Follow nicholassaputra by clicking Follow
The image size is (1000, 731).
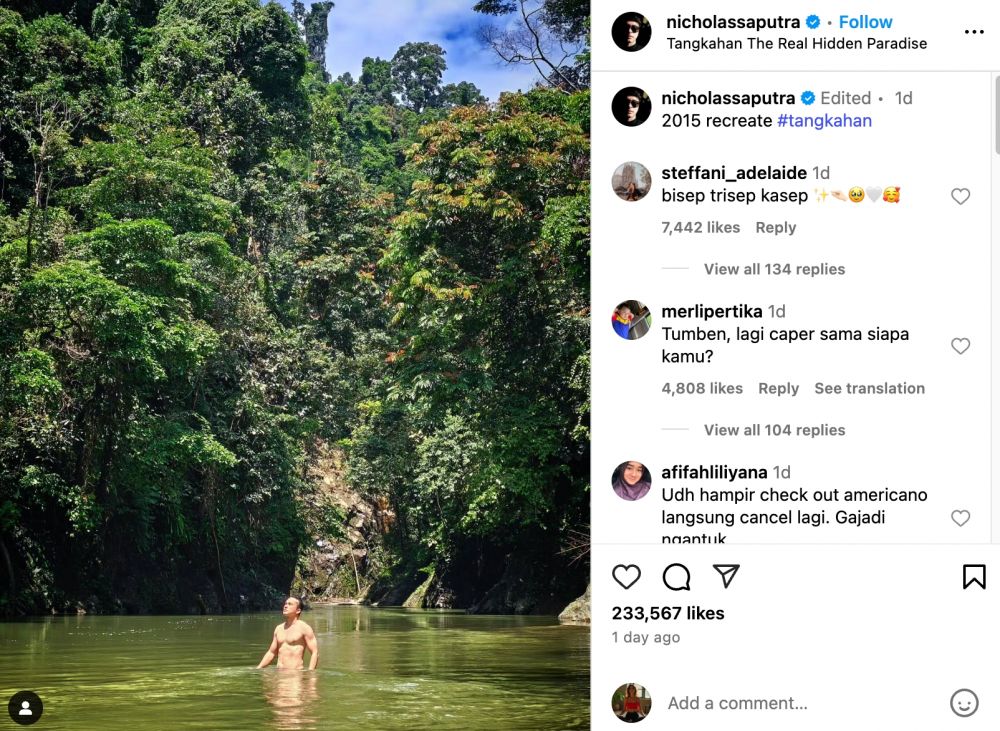[865, 21]
